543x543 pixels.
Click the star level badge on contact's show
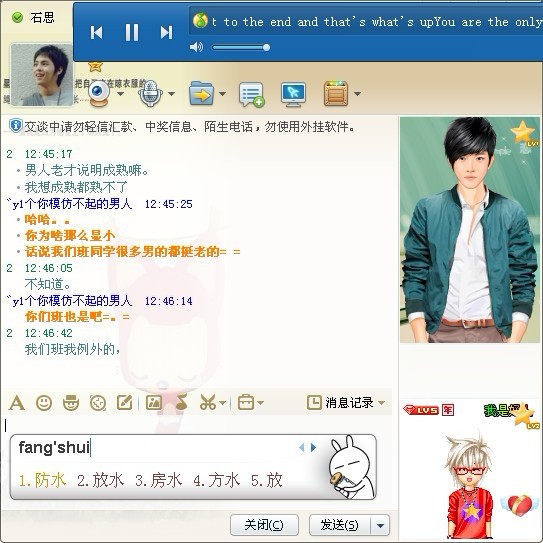[524, 134]
